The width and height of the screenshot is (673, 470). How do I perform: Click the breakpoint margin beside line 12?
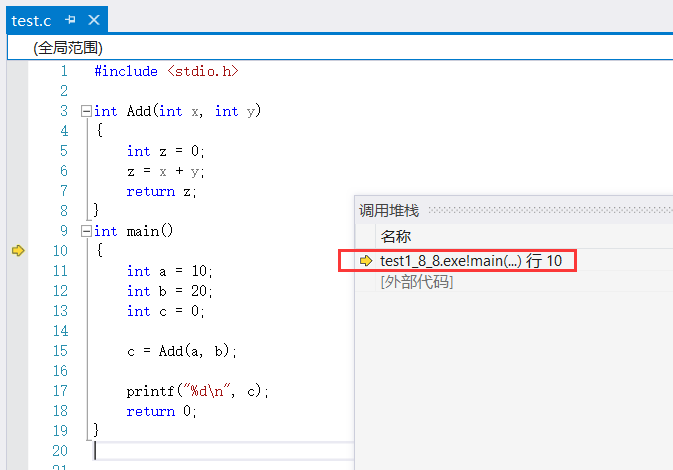[18, 291]
